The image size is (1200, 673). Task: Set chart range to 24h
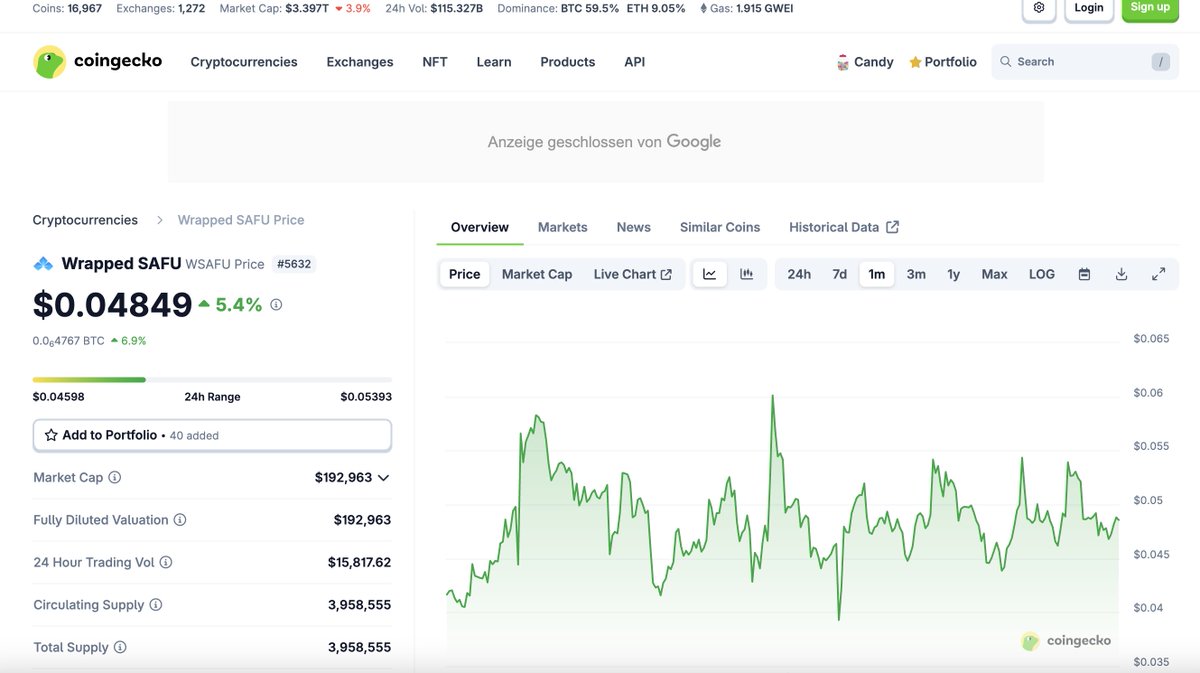[799, 274]
